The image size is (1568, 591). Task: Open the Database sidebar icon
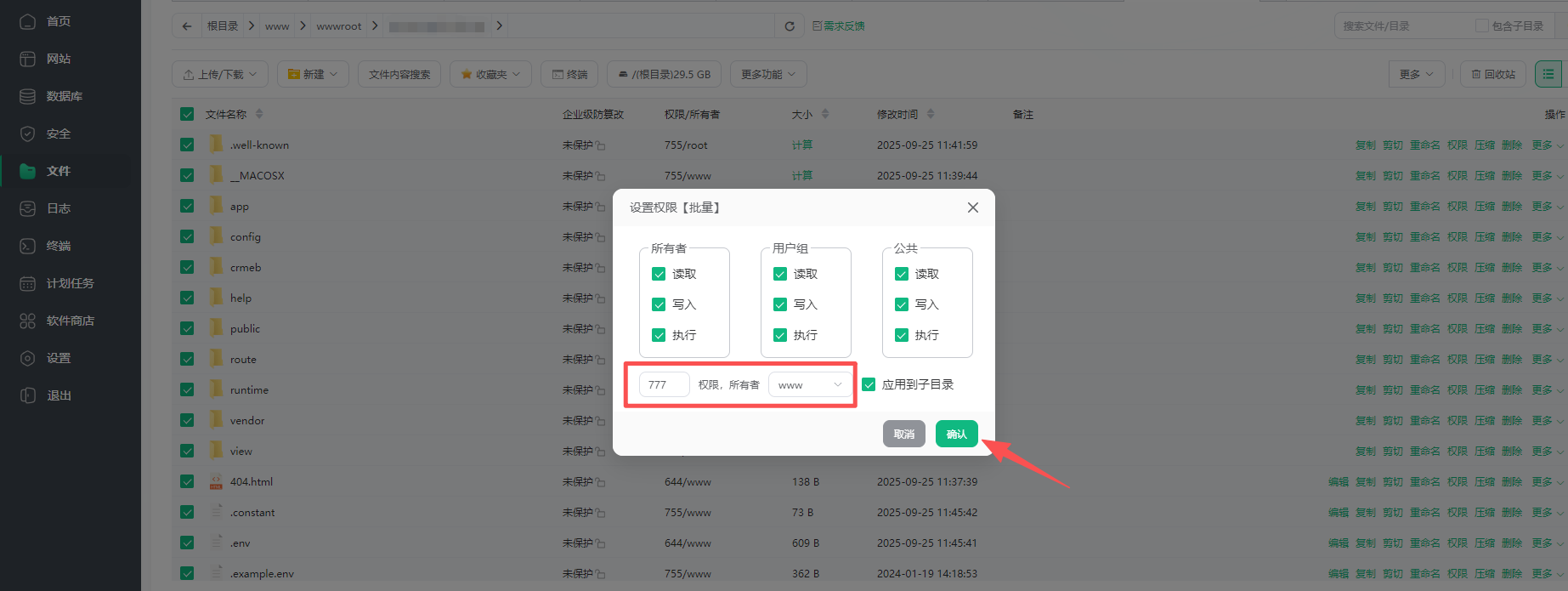coord(28,96)
